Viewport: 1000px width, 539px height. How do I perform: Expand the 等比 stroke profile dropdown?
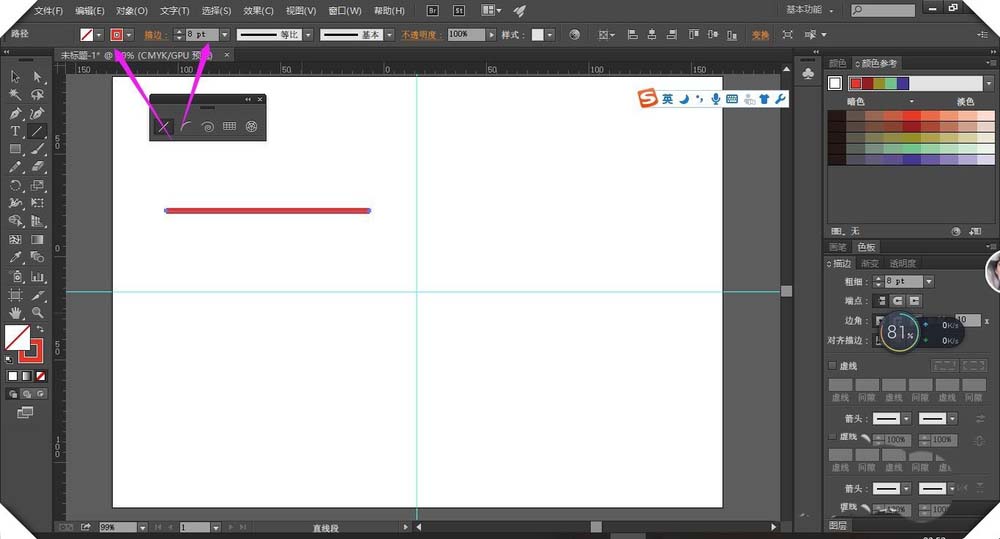click(x=308, y=34)
